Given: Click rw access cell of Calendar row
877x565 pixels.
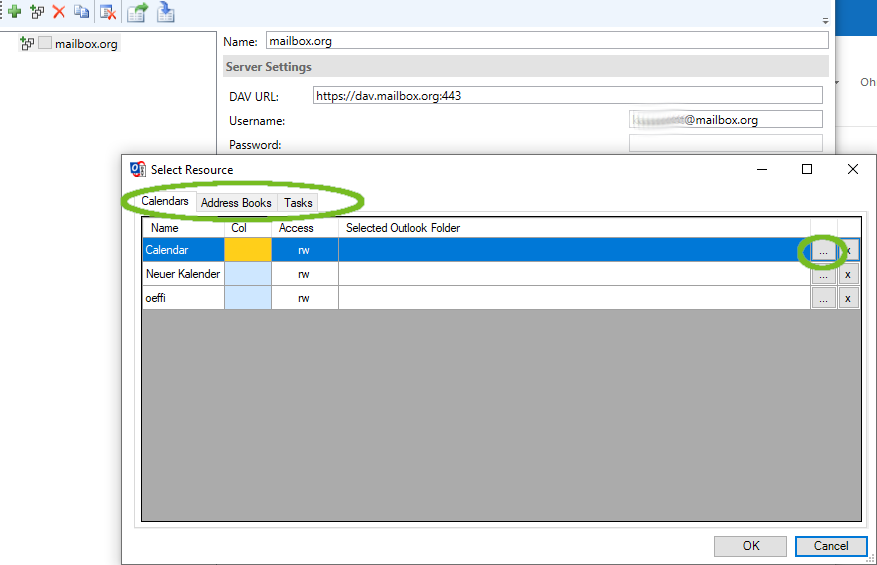Looking at the screenshot, I should 305,250.
